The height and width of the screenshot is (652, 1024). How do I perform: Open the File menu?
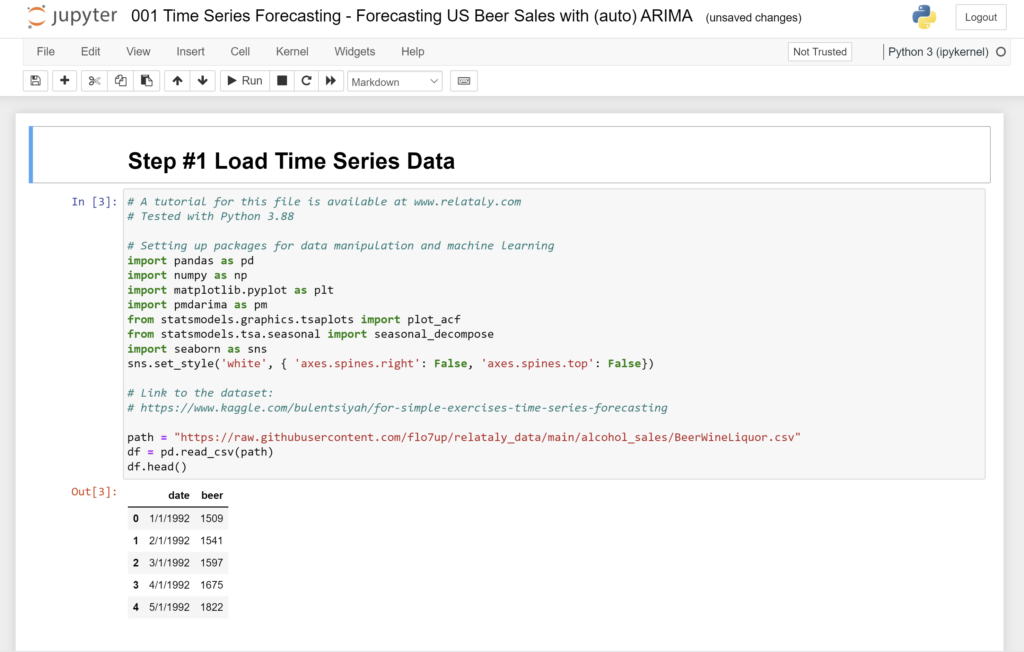pyautogui.click(x=46, y=52)
